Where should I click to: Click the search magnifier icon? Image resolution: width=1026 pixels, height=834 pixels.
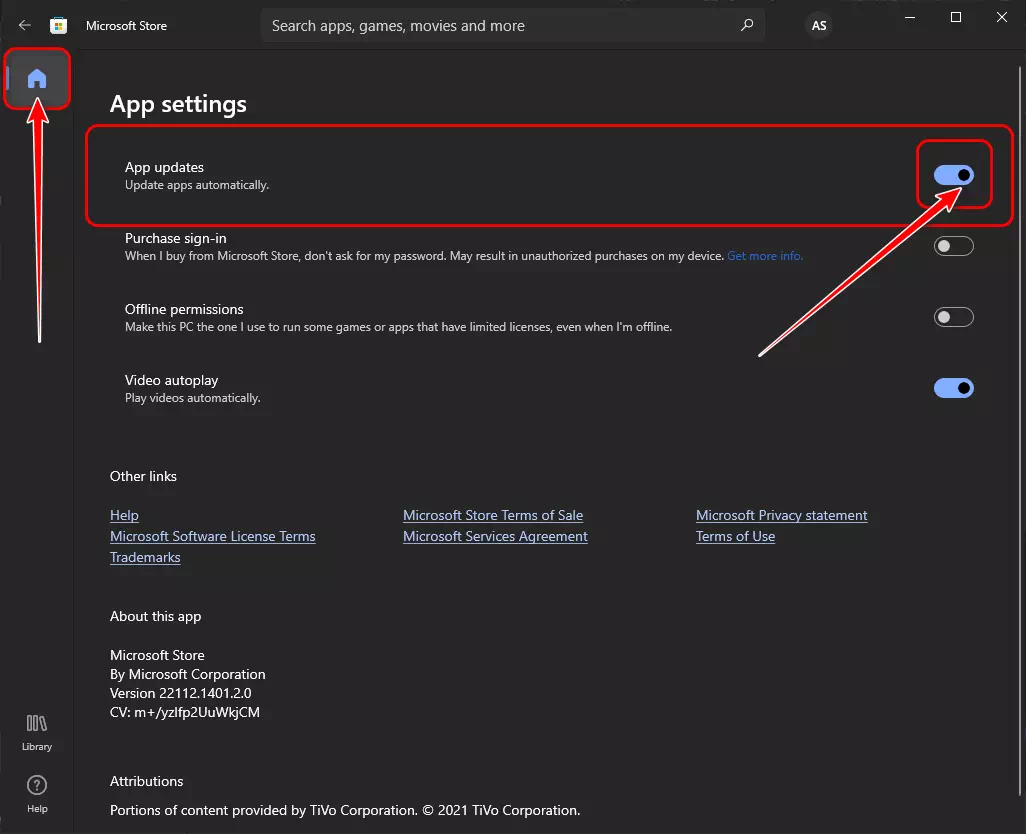coord(747,26)
